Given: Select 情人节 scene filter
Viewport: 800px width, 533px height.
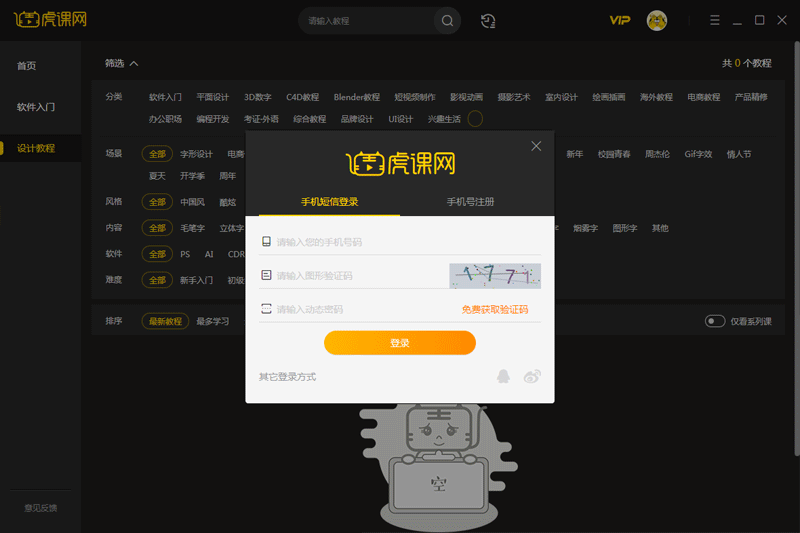Looking at the screenshot, I should point(739,154).
